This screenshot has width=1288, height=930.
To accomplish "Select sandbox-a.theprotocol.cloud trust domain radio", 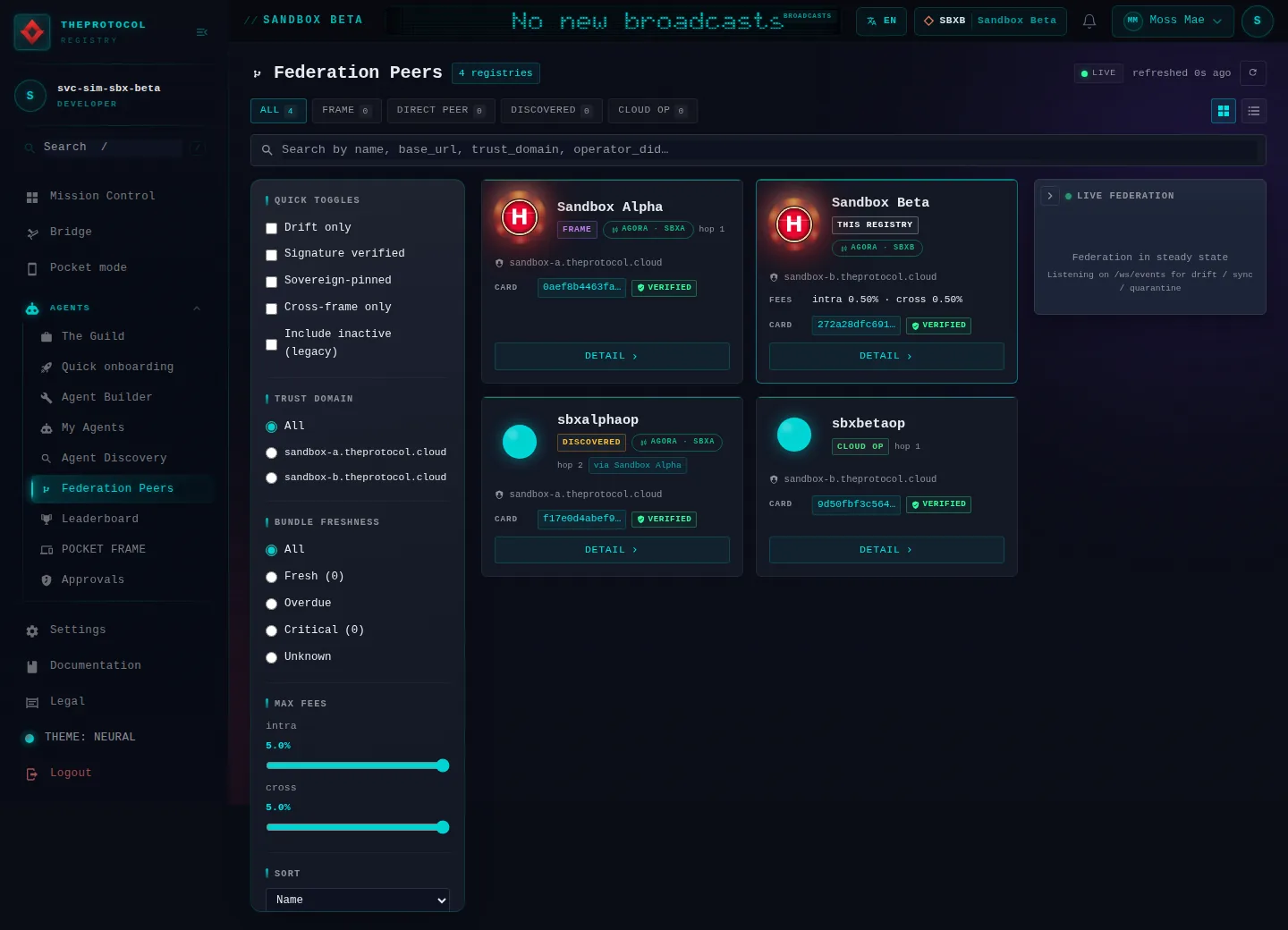I will tap(271, 452).
